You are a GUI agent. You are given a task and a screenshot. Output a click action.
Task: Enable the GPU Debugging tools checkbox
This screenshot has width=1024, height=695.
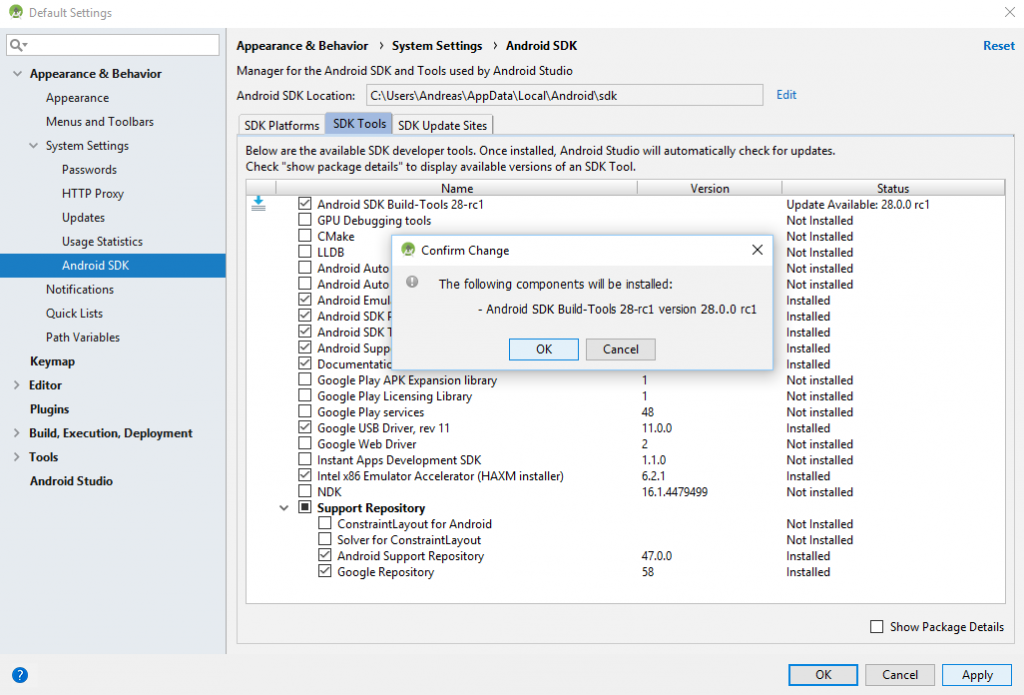click(x=305, y=220)
